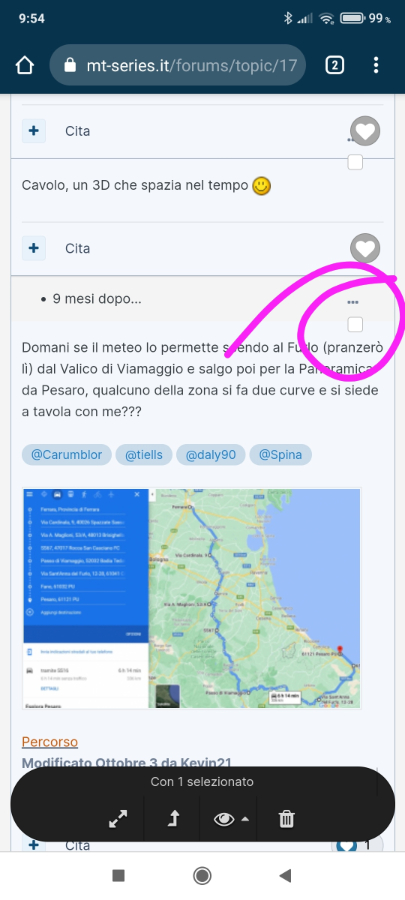
Task: Delete selected post with trash icon
Action: (x=286, y=819)
